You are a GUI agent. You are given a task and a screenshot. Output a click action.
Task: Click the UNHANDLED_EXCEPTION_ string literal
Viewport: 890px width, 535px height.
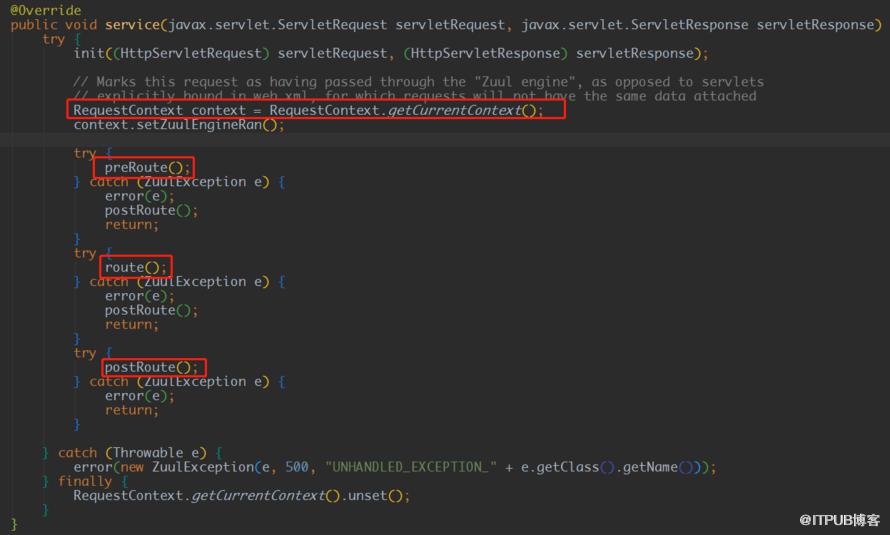coord(411,467)
